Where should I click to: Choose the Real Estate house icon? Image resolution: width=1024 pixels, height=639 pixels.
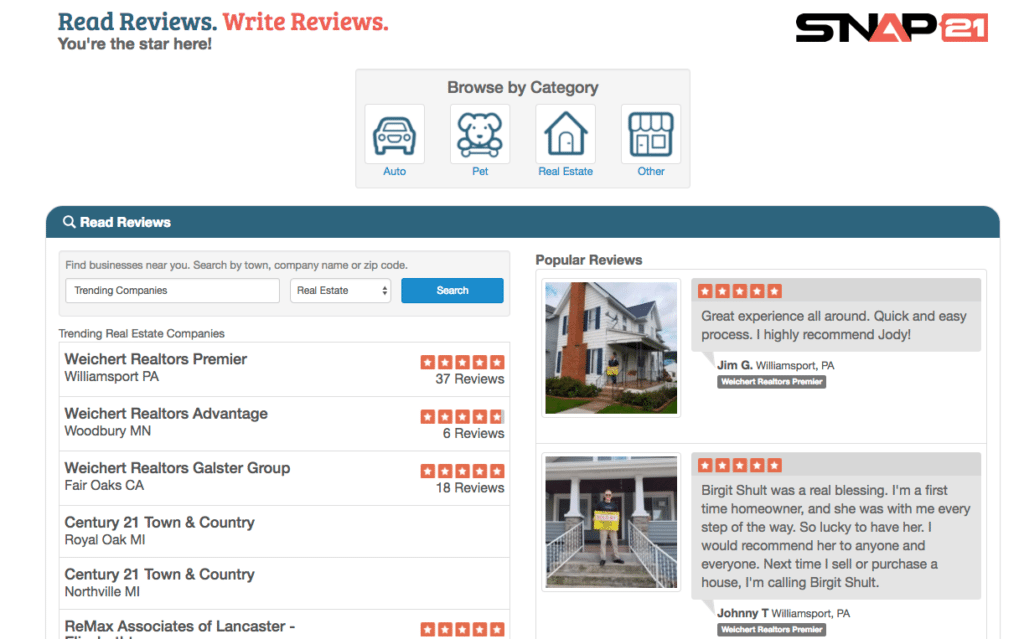coord(566,135)
